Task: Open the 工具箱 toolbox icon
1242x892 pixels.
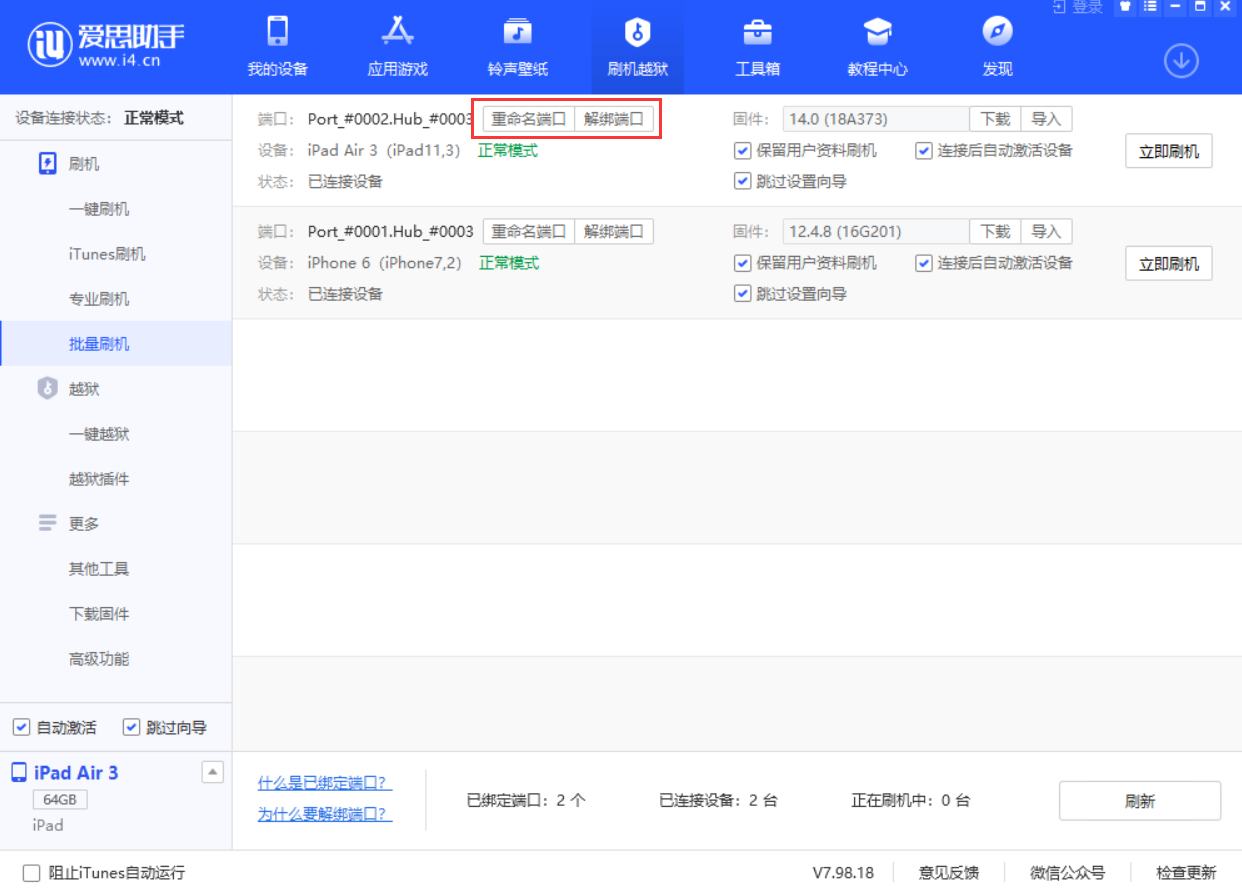Action: coord(757,33)
